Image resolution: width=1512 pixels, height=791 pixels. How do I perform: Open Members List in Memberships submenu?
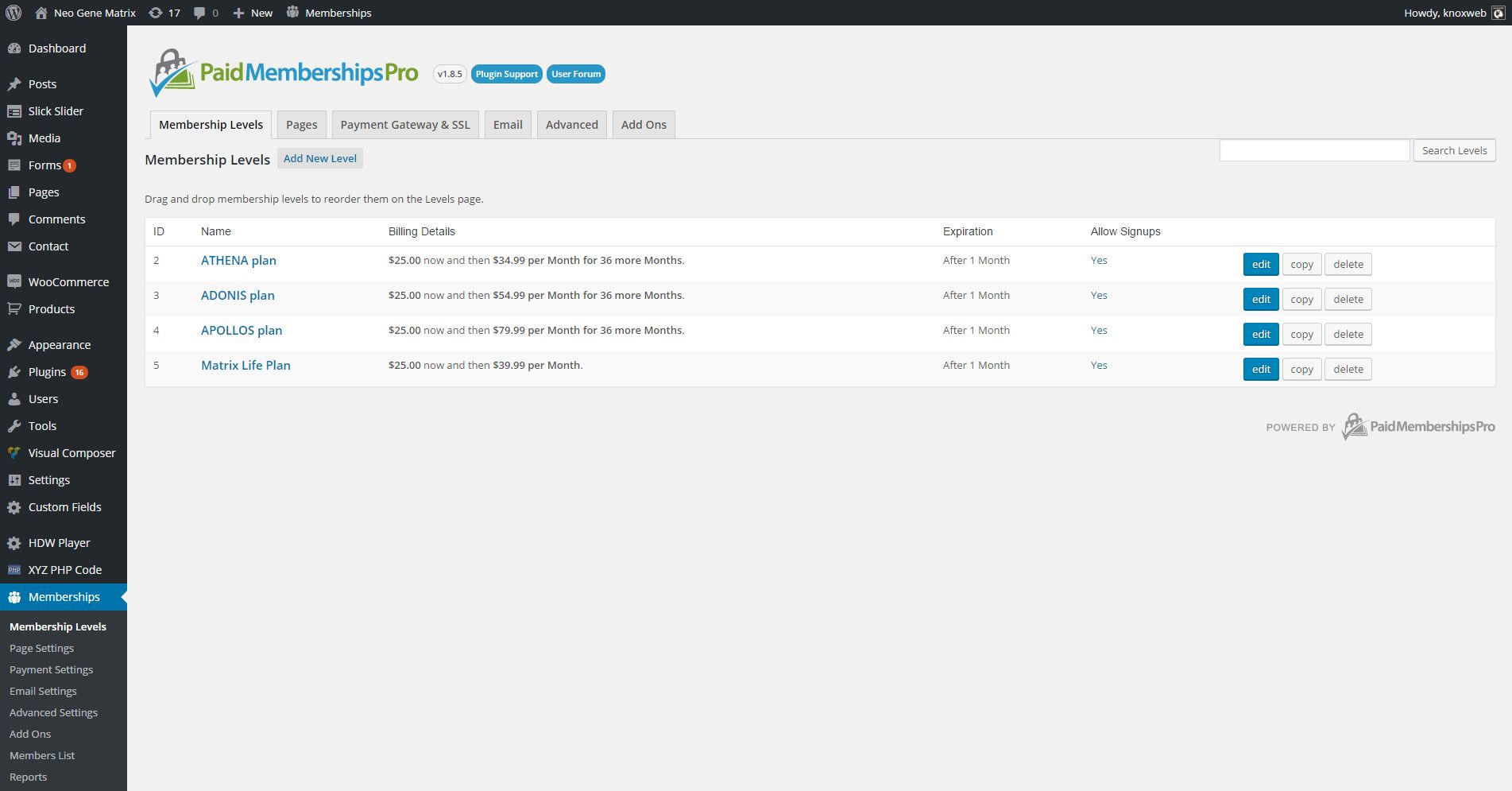coord(42,755)
